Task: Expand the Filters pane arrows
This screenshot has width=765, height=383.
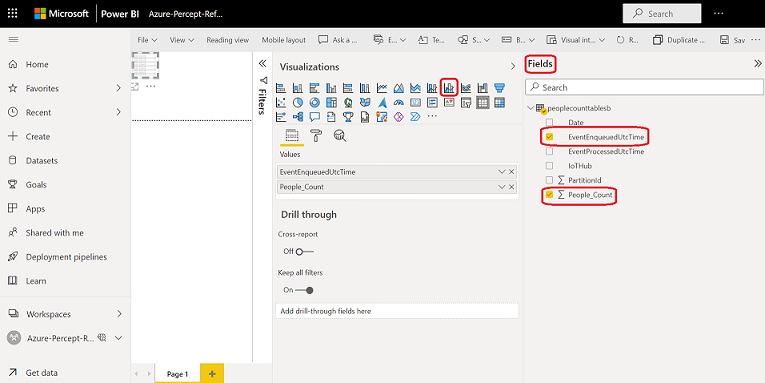Action: pyautogui.click(x=262, y=63)
